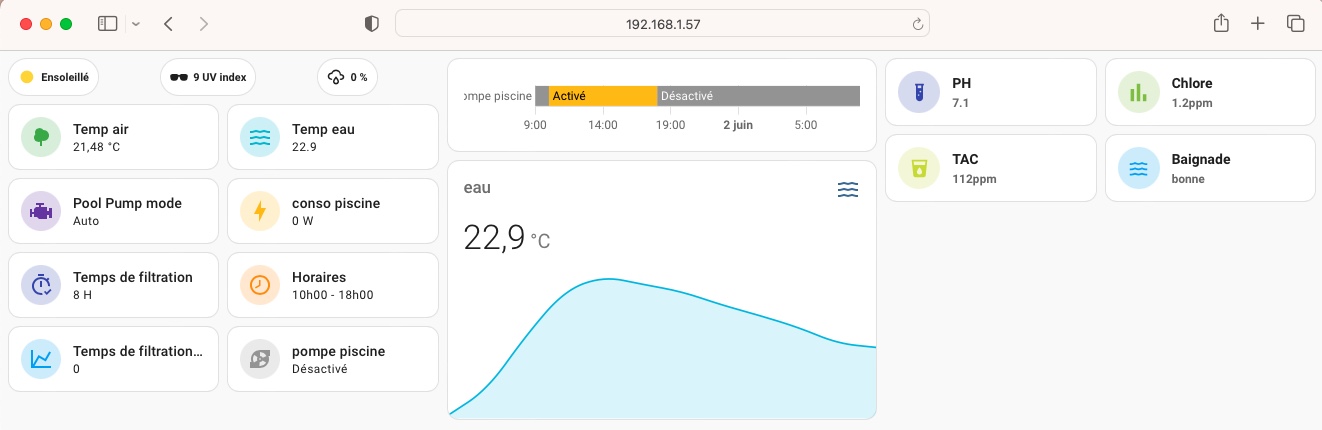Click the TAC cup icon
This screenshot has height=430, width=1322.
click(x=918, y=168)
